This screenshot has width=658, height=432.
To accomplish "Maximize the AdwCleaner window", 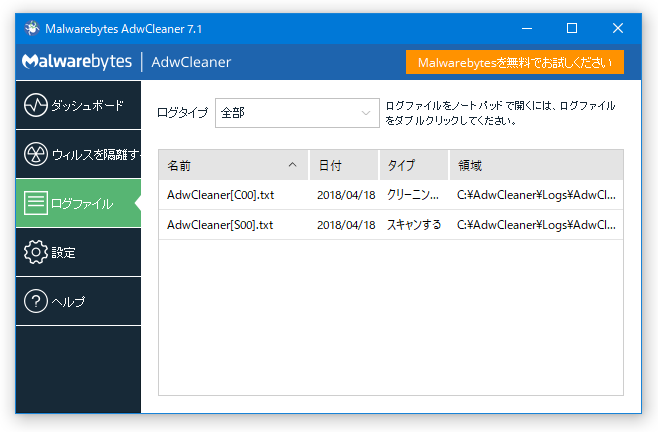I will (x=572, y=28).
